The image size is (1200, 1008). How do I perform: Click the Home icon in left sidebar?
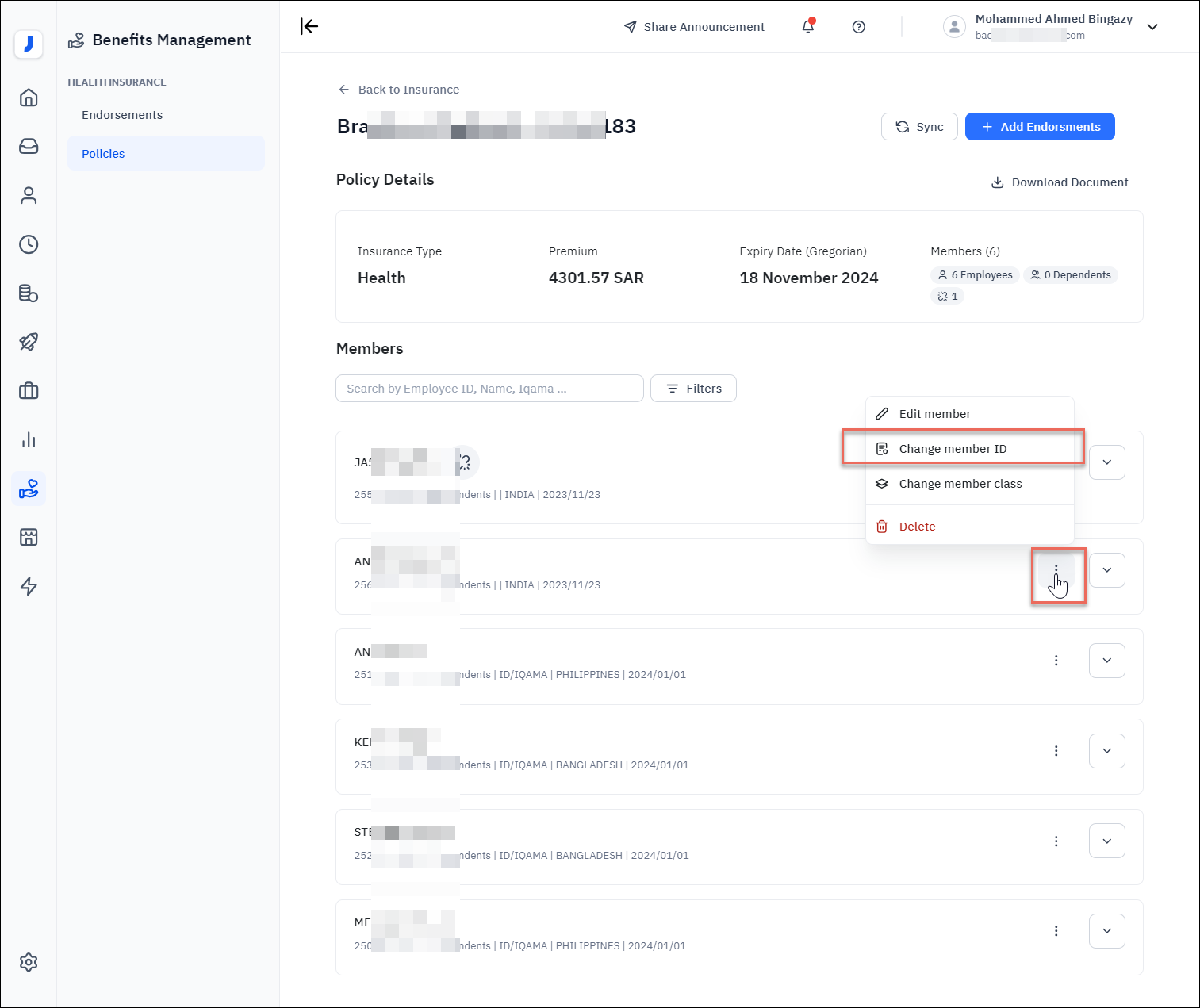(29, 98)
